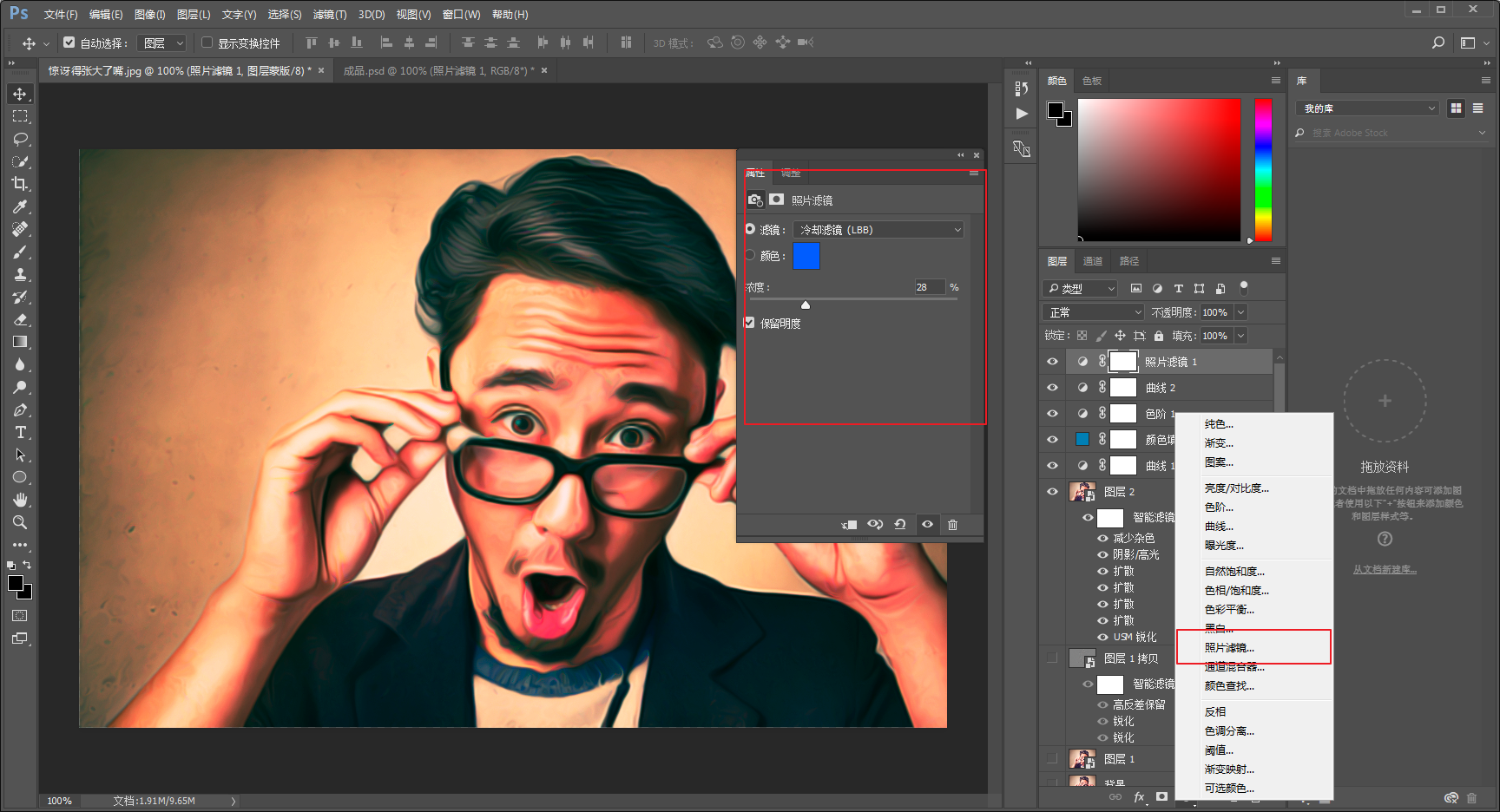
Task: Click the density slider handle
Action: click(x=806, y=304)
